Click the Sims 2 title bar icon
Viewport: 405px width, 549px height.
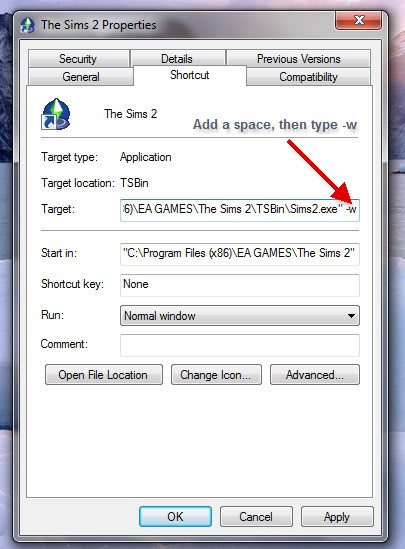pos(28,25)
